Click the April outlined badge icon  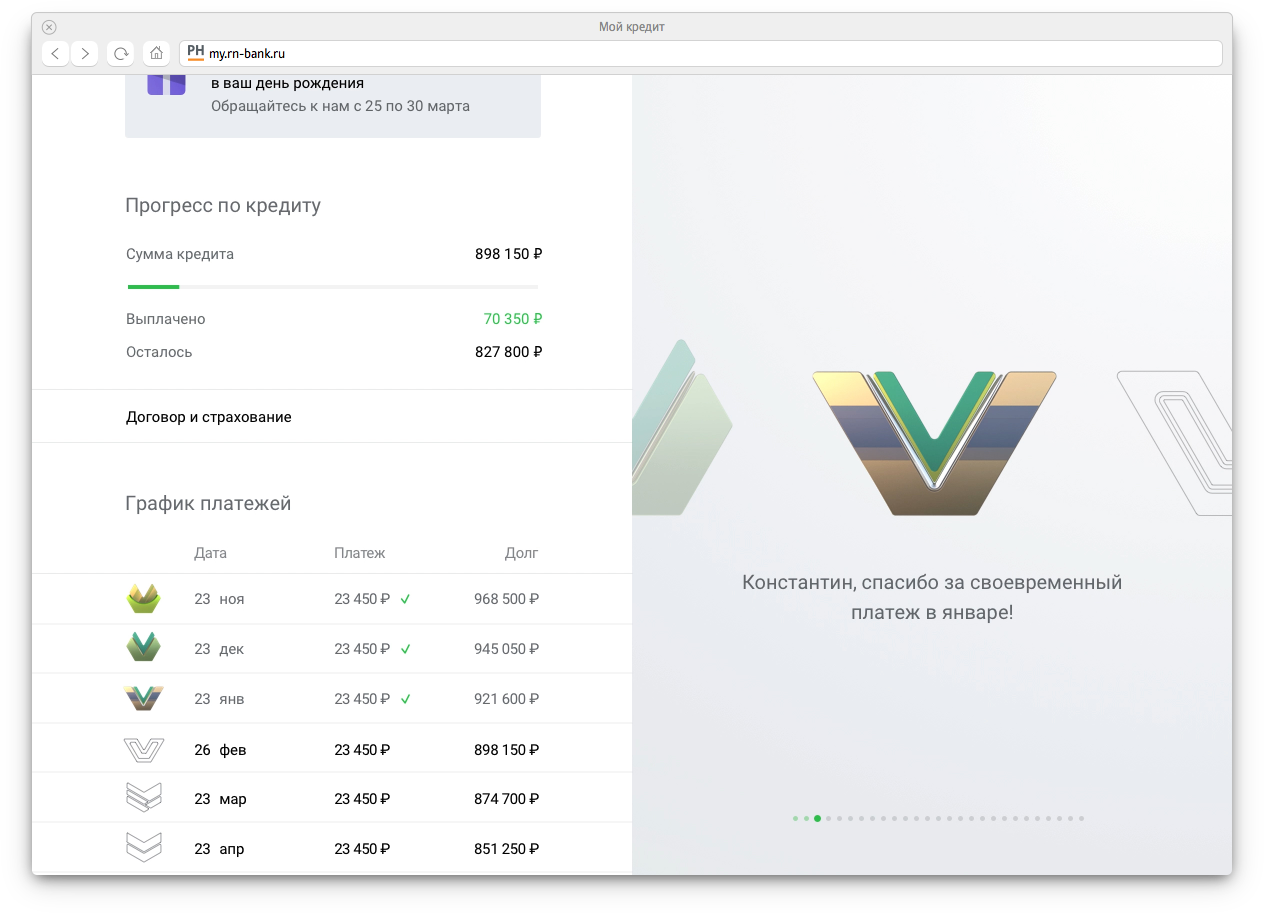(x=144, y=848)
